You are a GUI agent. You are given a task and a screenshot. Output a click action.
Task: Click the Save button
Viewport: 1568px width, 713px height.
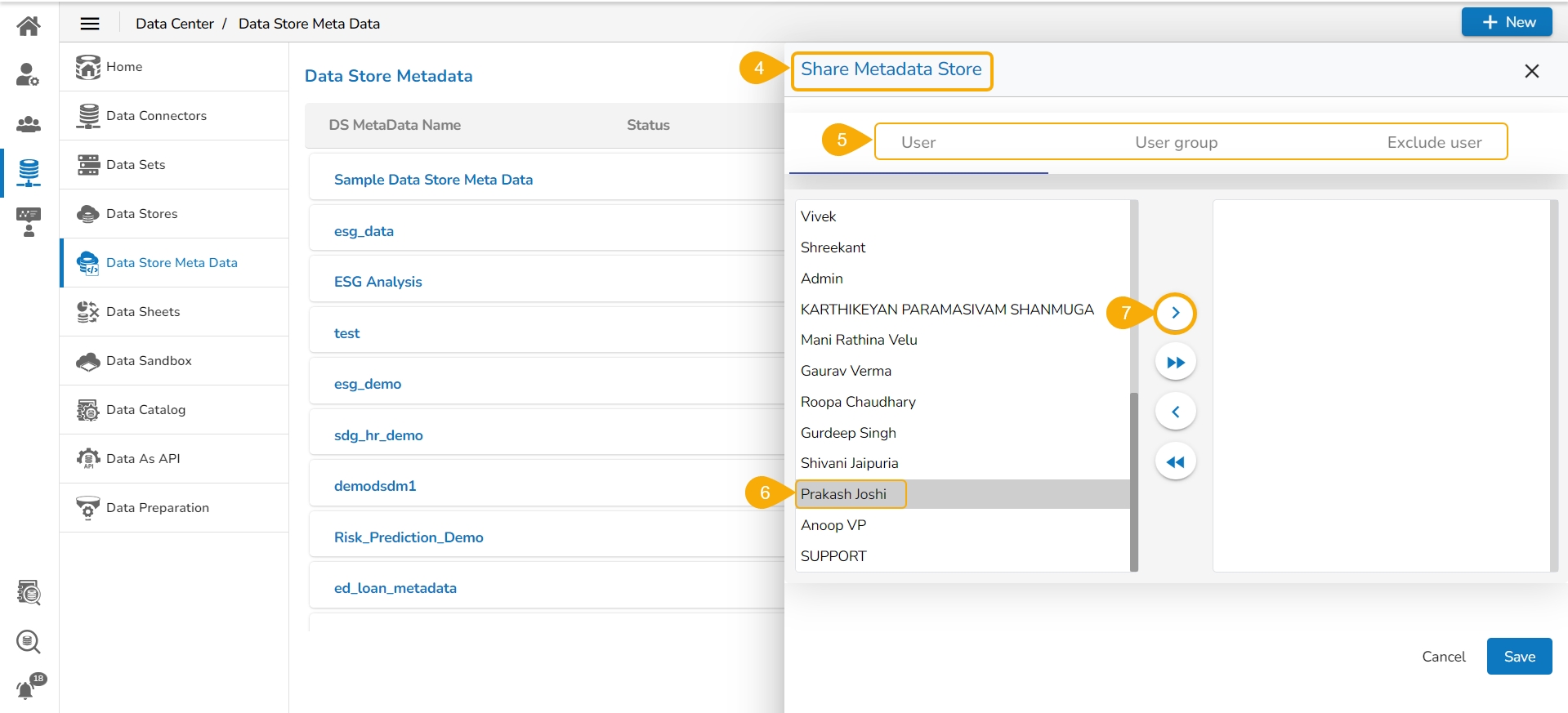click(x=1519, y=657)
